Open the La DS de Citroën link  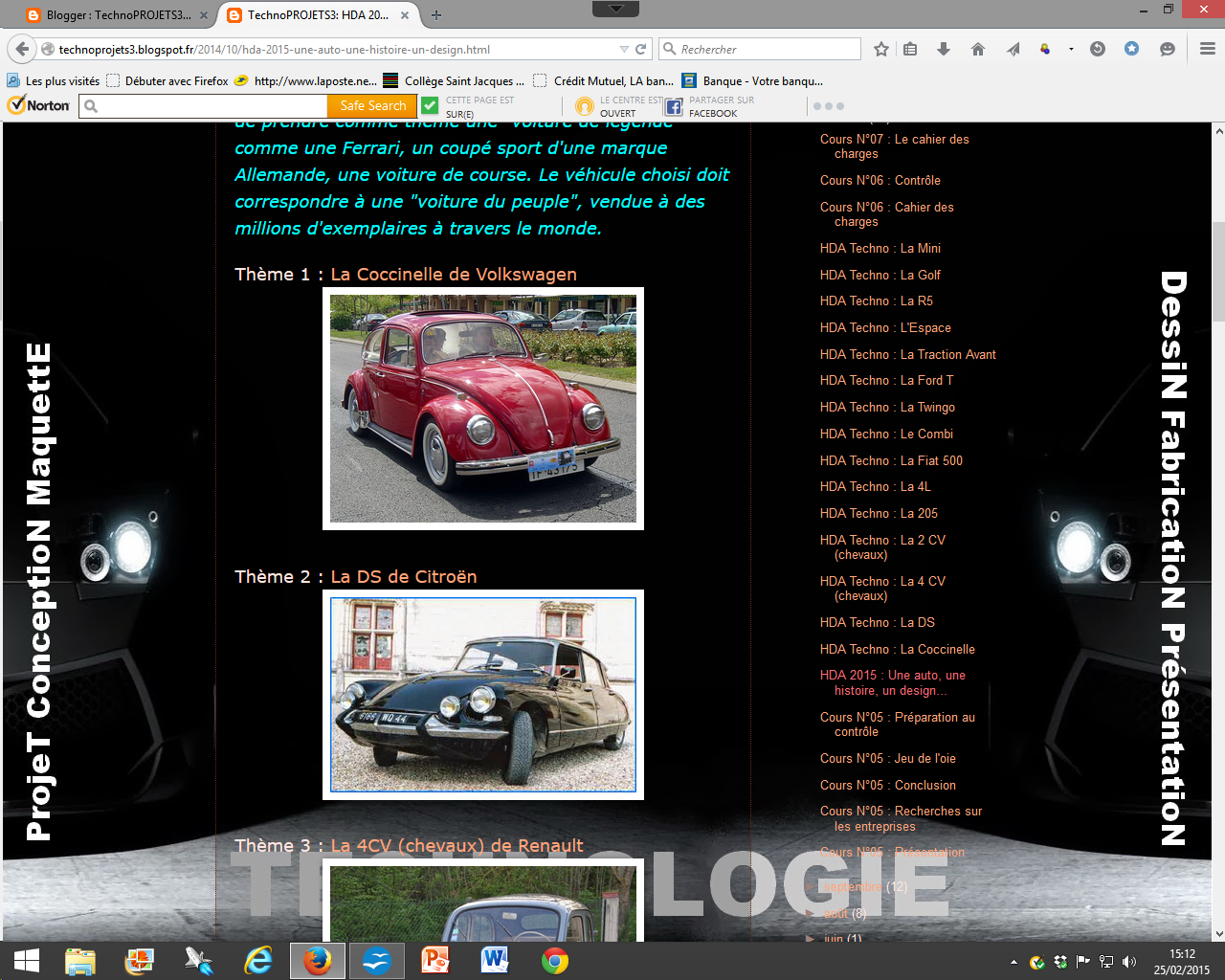tap(403, 577)
